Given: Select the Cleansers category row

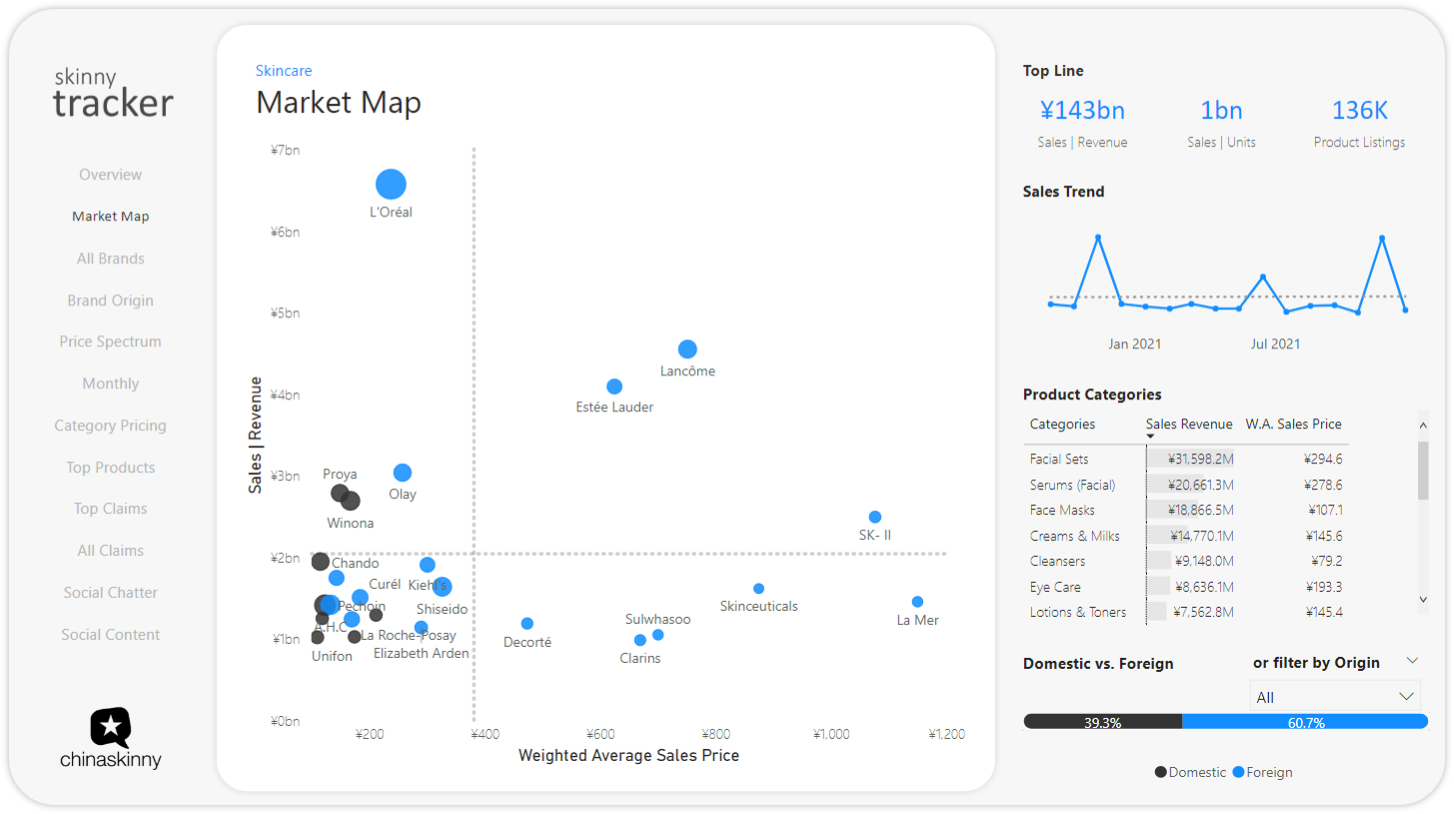Looking at the screenshot, I should coord(1187,561).
